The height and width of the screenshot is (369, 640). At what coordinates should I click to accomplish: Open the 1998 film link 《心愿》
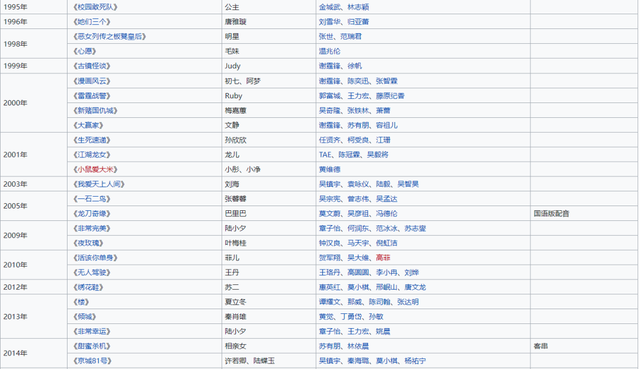click(84, 51)
